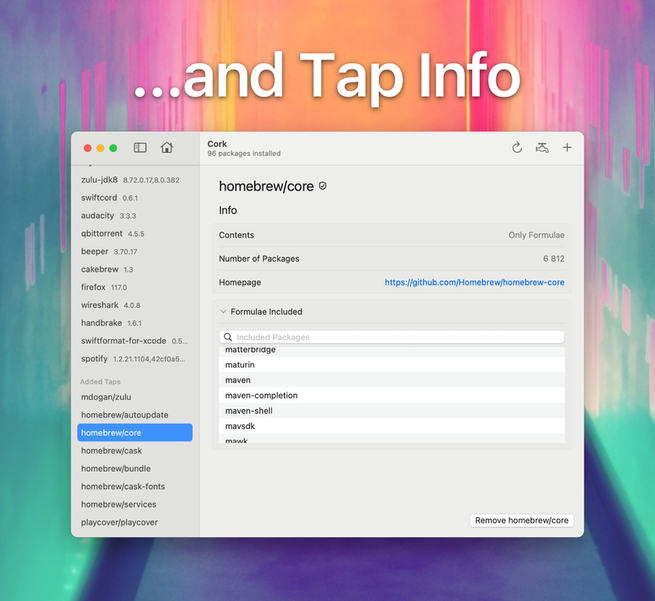Open the homebrew/services tap

[x=135, y=505]
